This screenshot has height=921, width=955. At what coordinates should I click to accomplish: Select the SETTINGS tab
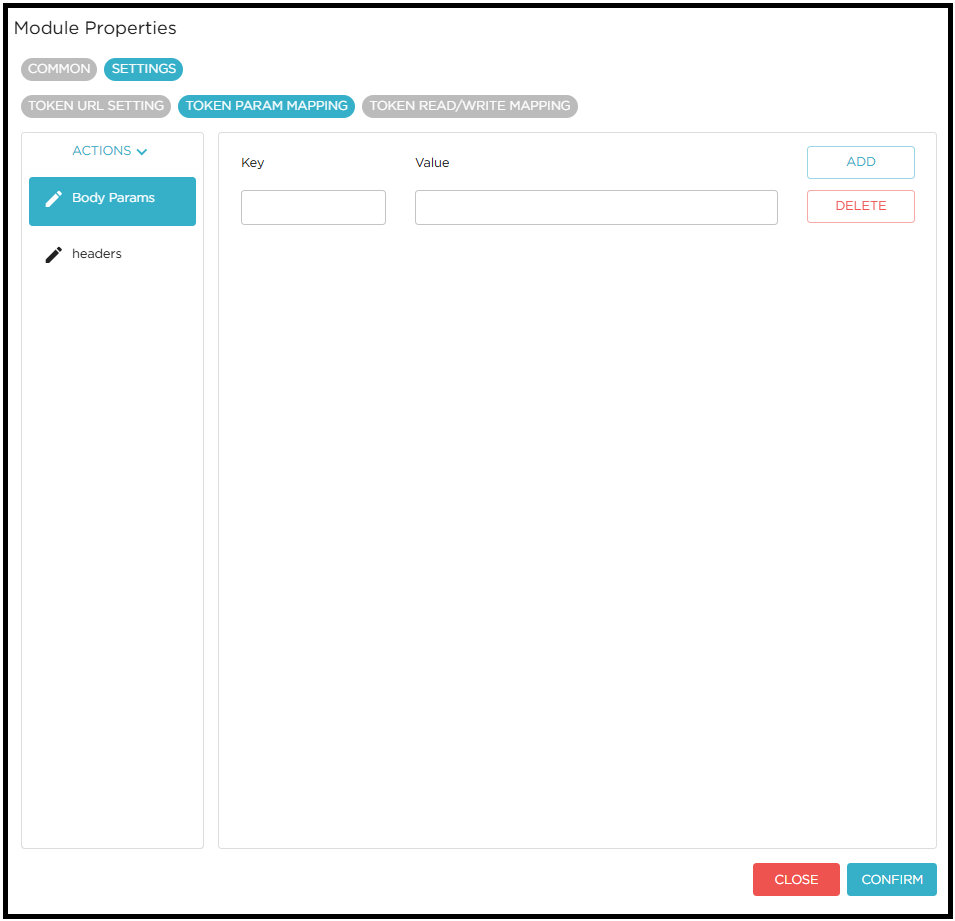143,69
